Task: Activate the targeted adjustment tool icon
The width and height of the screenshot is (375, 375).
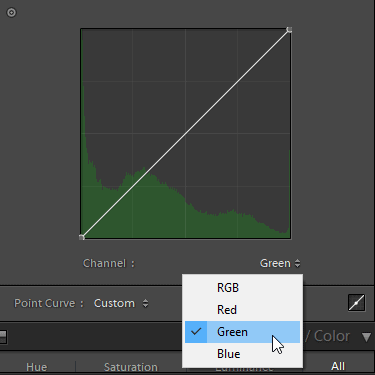Action: 11,13
